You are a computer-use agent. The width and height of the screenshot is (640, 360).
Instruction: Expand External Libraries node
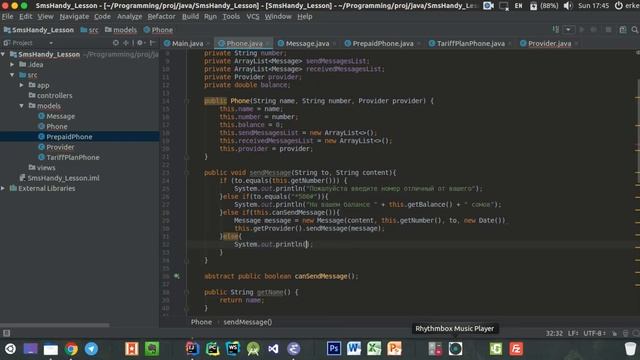(3, 188)
